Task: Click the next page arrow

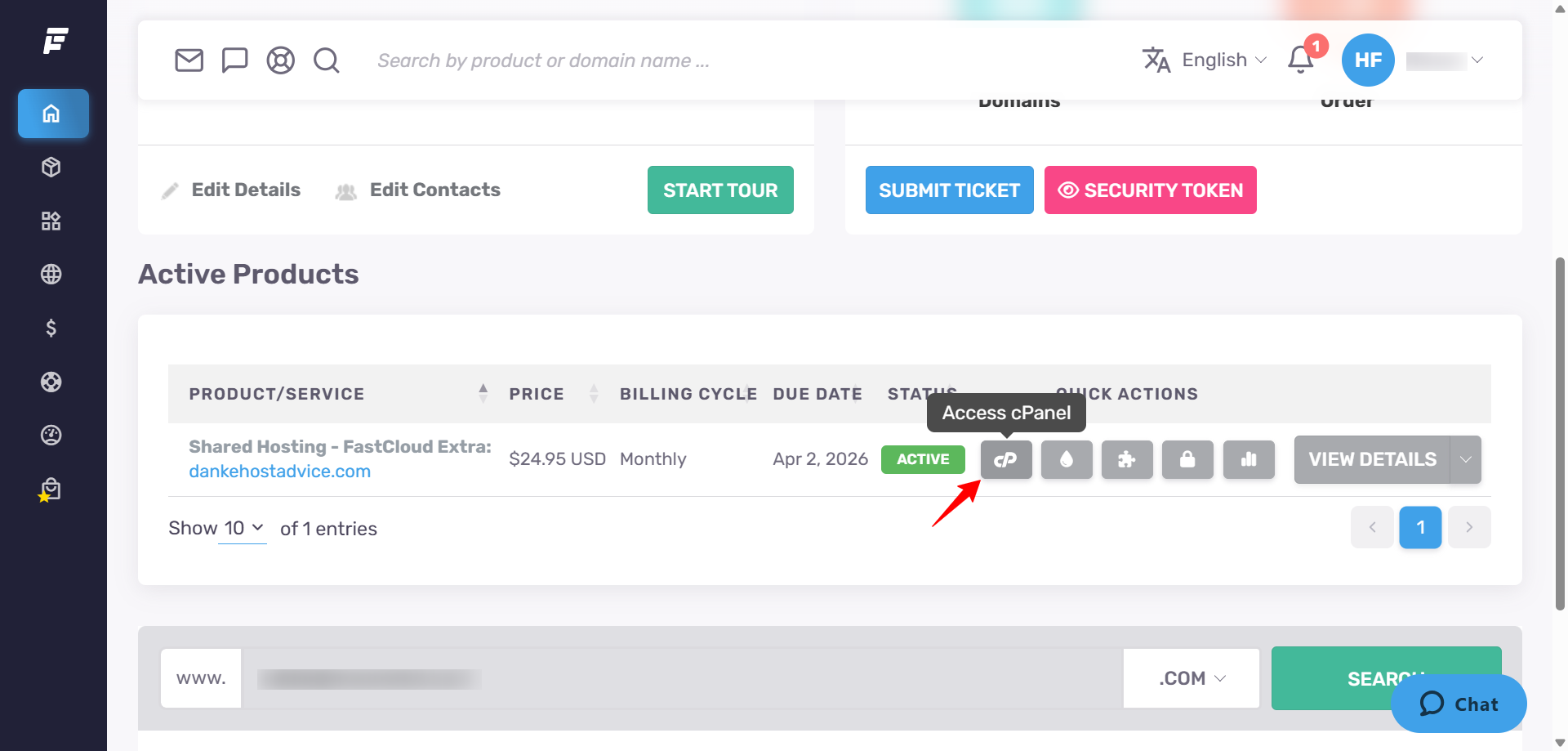Action: pos(1469,527)
